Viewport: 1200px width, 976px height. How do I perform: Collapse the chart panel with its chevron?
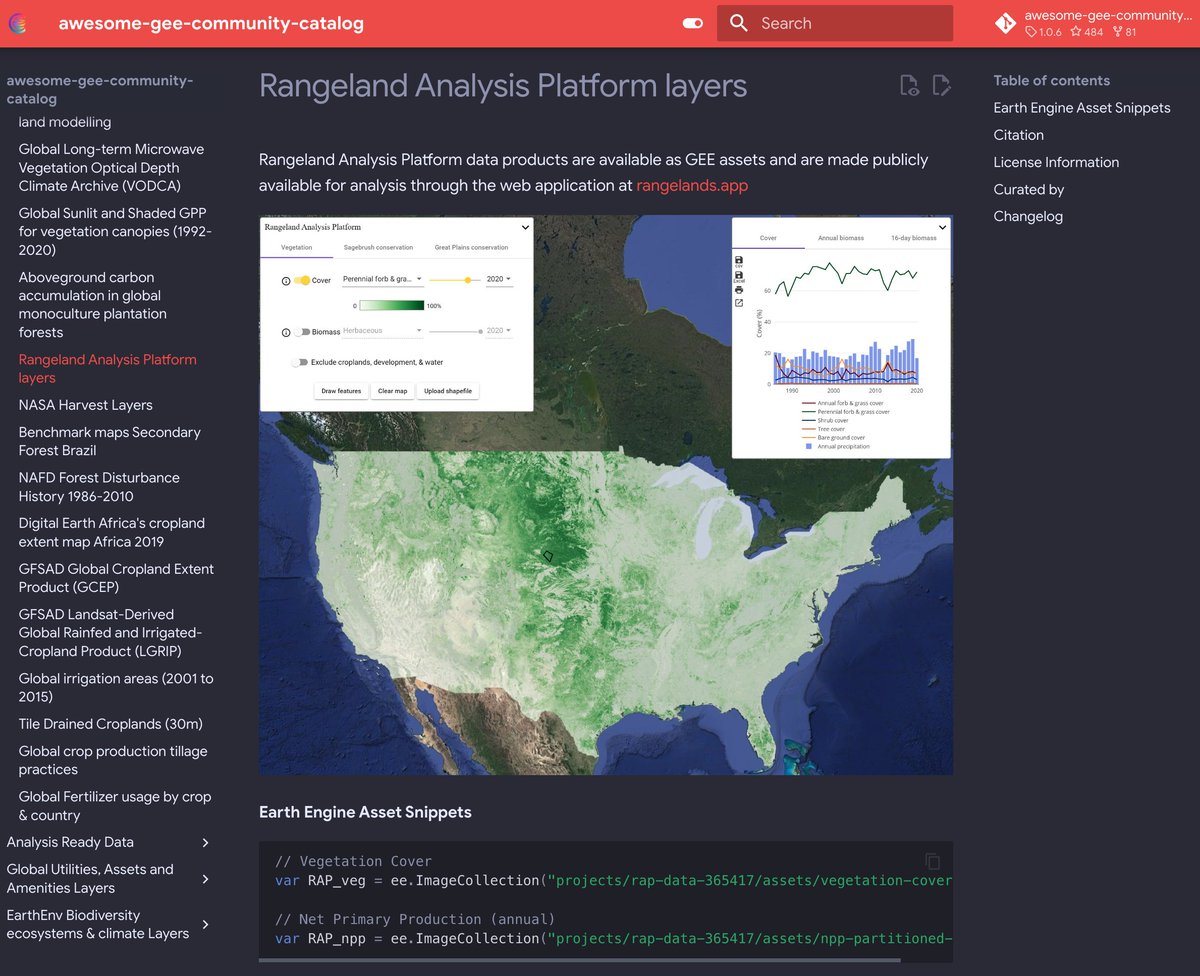pos(942,228)
